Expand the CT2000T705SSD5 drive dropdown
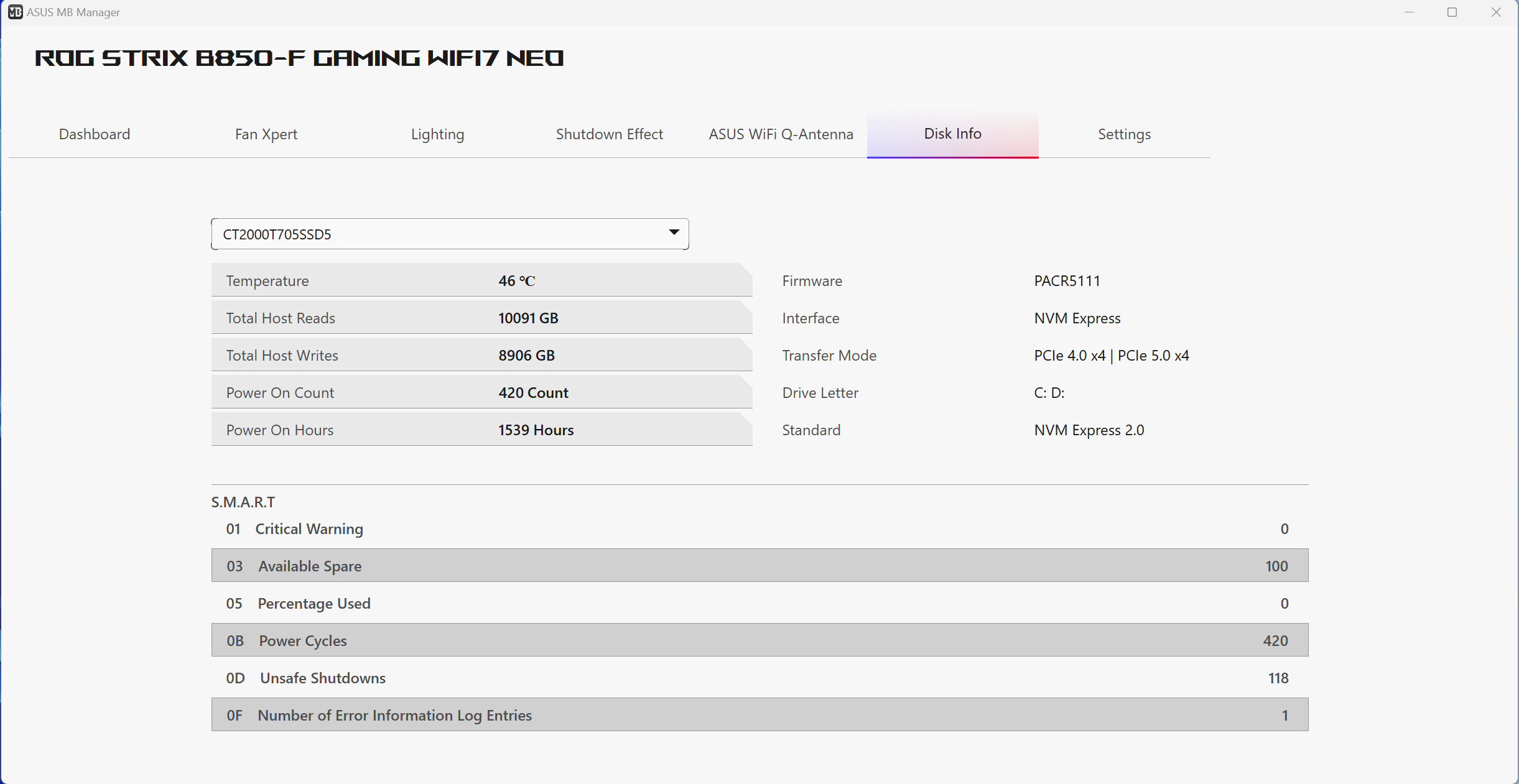 click(450, 234)
